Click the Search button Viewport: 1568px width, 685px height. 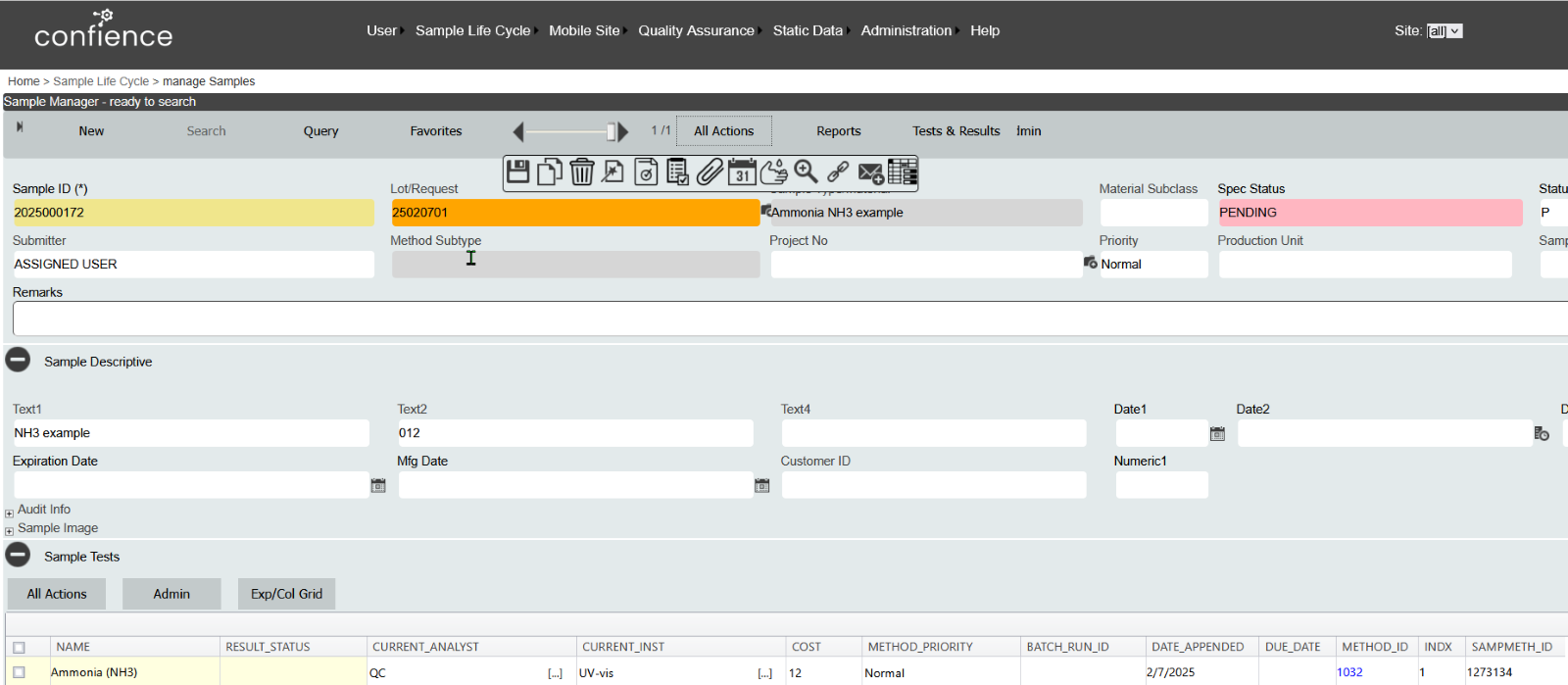[206, 131]
